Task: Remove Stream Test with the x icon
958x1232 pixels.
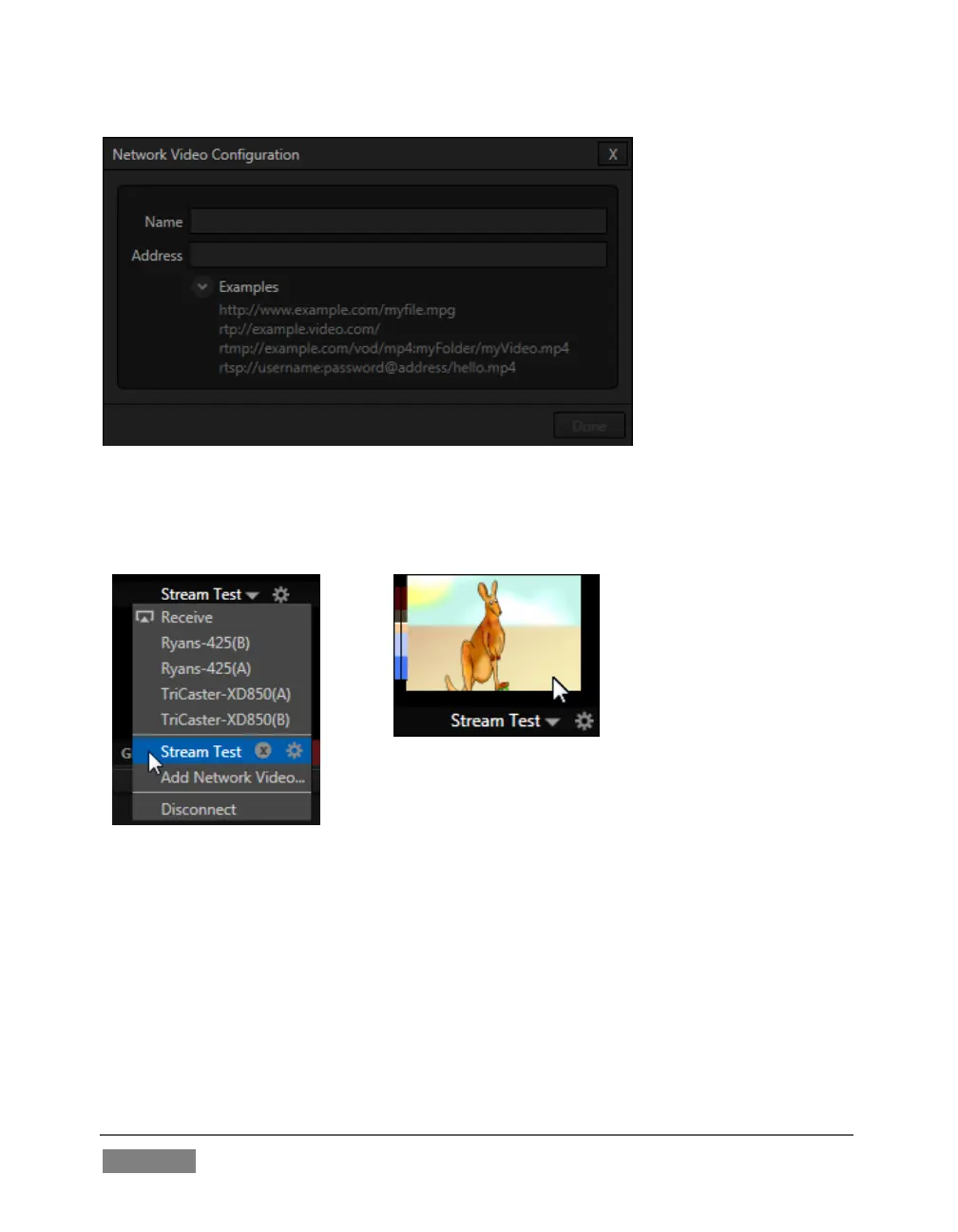Action: click(x=263, y=751)
